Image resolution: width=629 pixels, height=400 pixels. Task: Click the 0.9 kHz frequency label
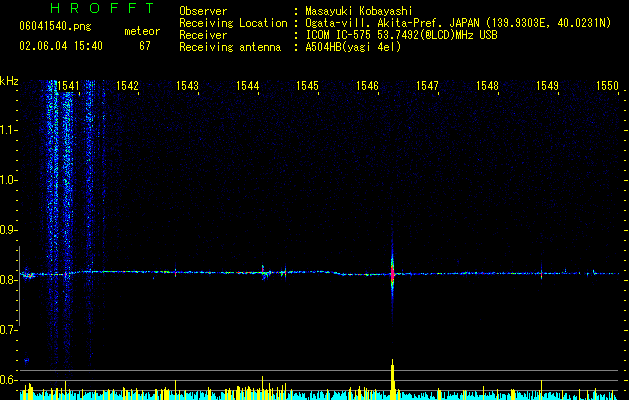[9, 230]
